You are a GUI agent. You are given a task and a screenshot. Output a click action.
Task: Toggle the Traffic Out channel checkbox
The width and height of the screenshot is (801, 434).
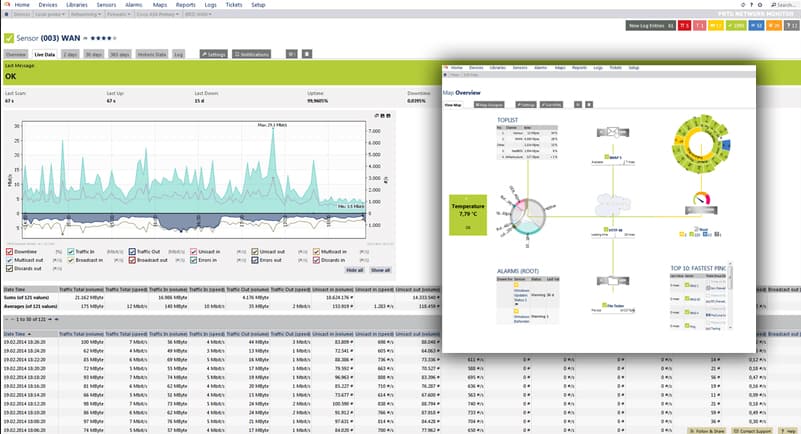(132, 252)
